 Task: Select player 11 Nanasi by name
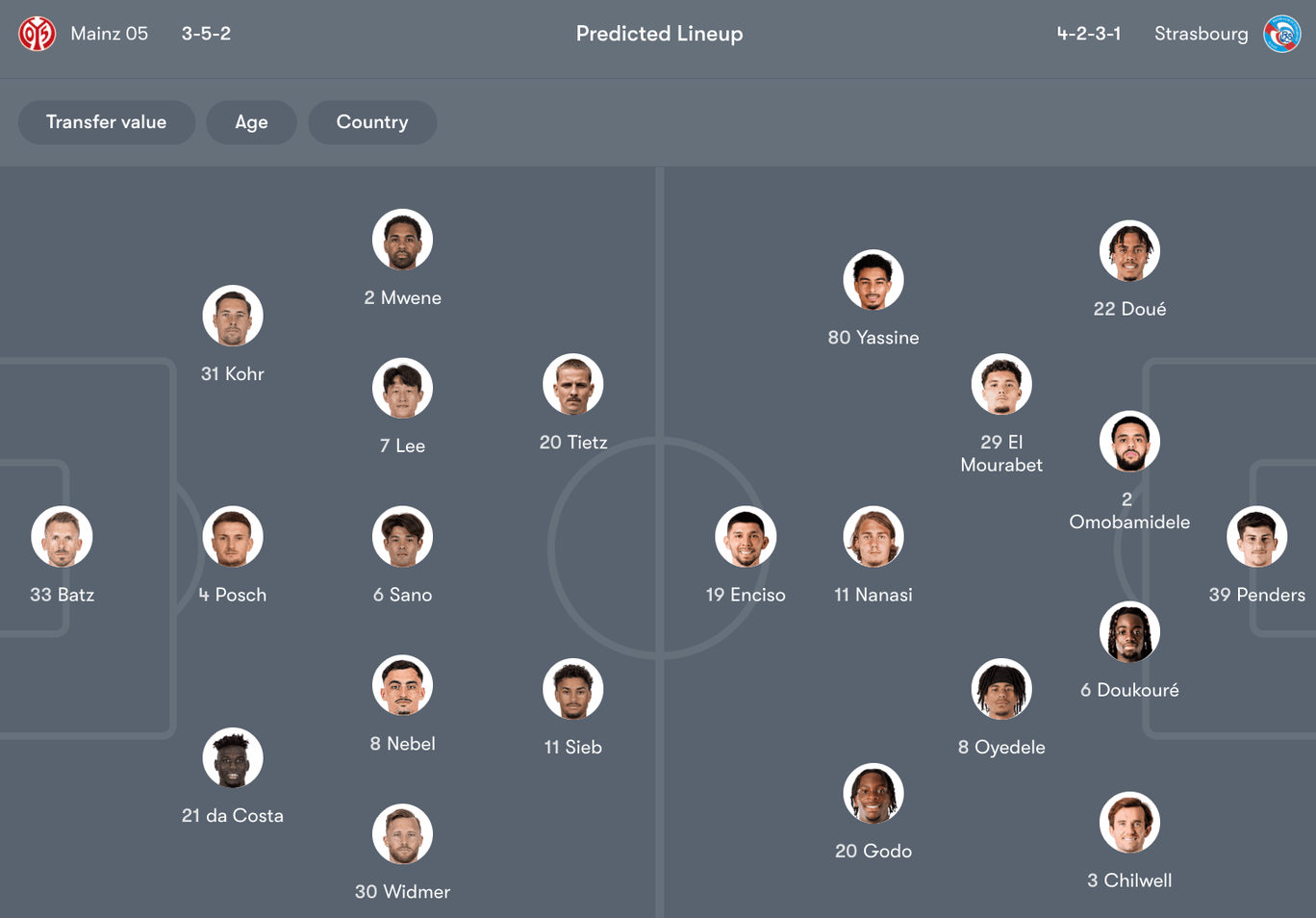tap(873, 595)
